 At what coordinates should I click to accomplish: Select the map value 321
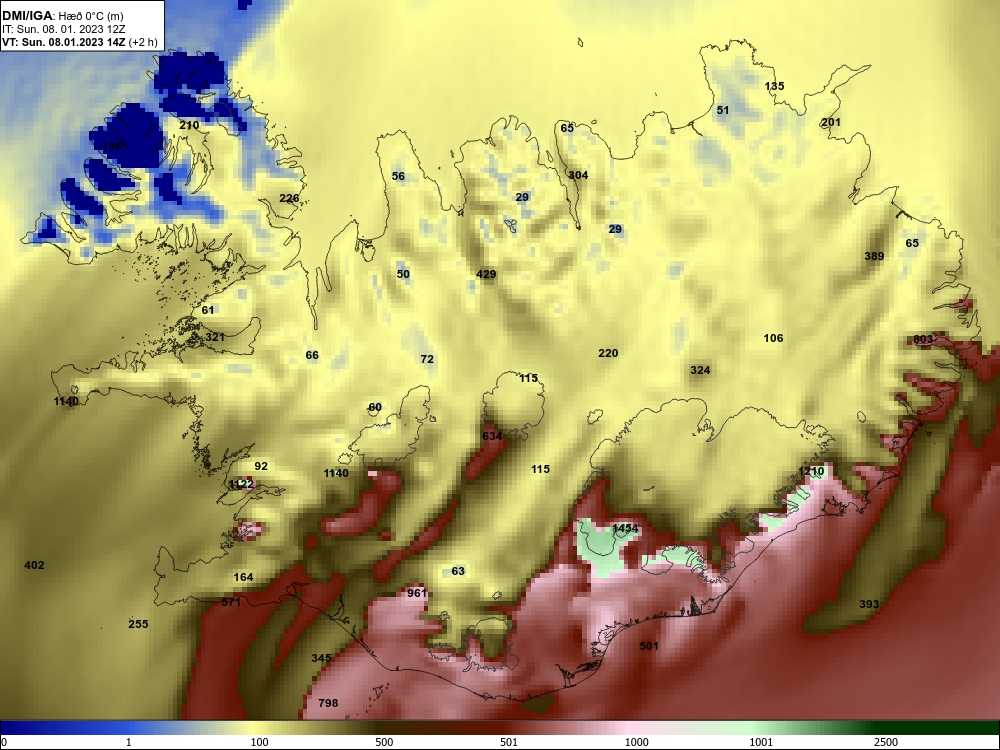click(x=215, y=337)
